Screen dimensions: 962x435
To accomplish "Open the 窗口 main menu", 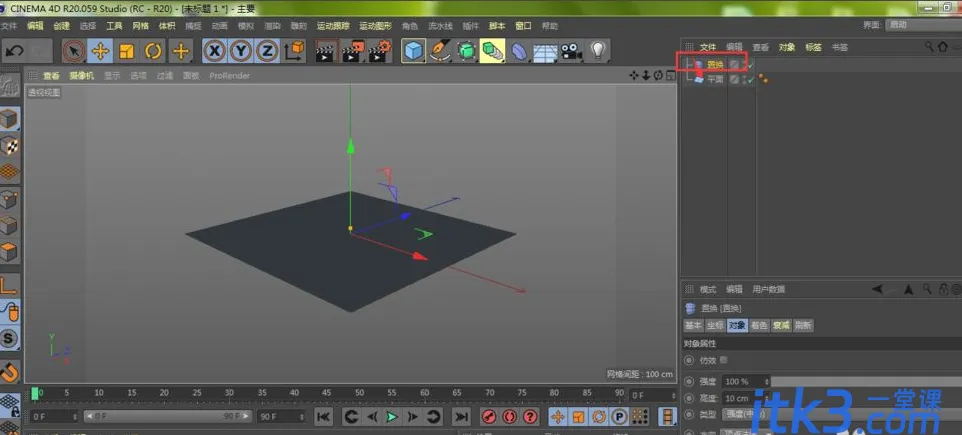I will click(x=523, y=26).
